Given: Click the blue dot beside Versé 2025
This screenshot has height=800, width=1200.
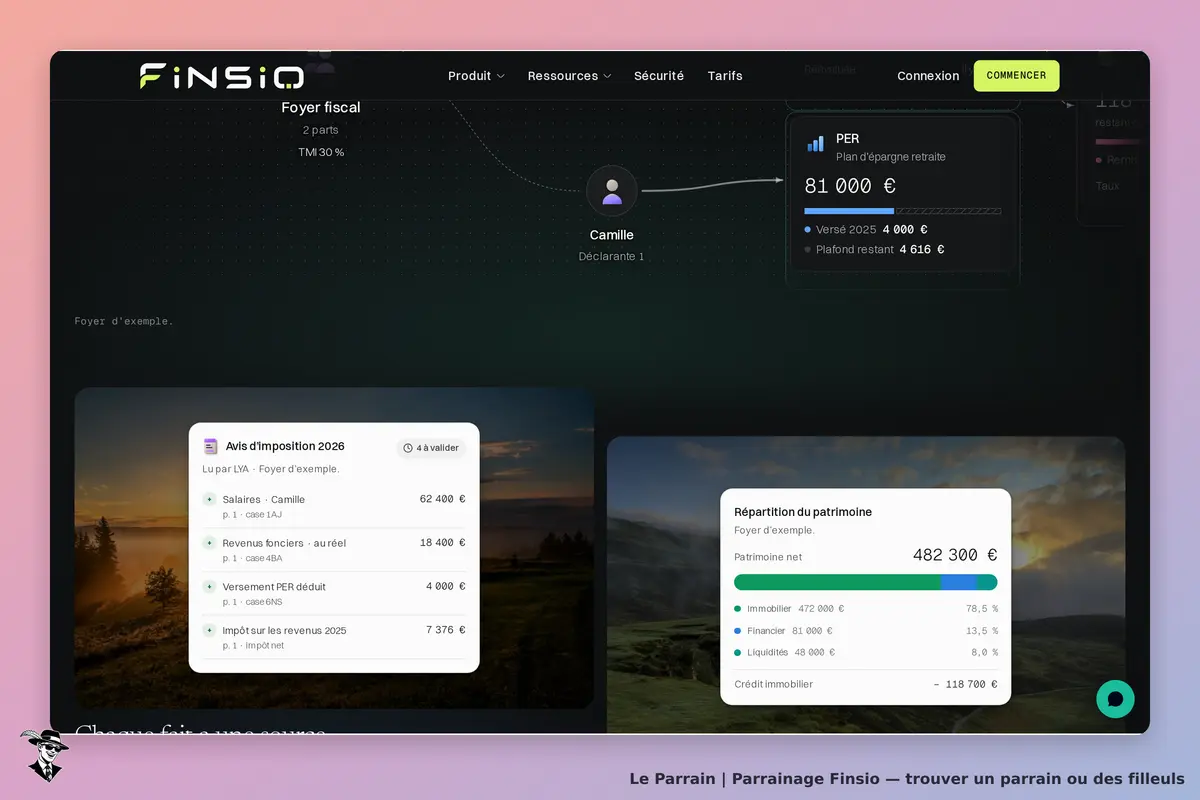Looking at the screenshot, I should (808, 230).
